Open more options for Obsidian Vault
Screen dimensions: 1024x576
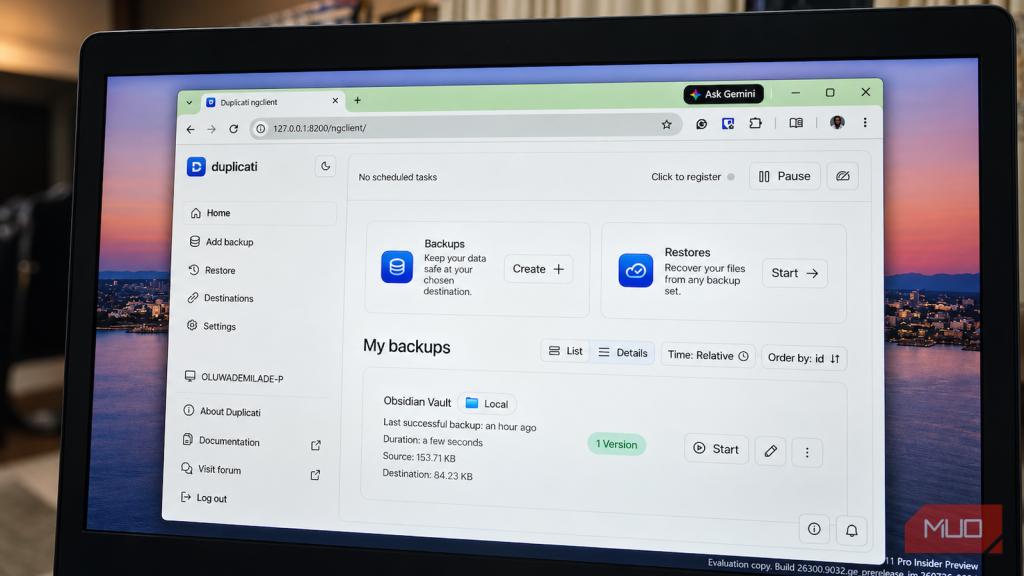pos(807,453)
